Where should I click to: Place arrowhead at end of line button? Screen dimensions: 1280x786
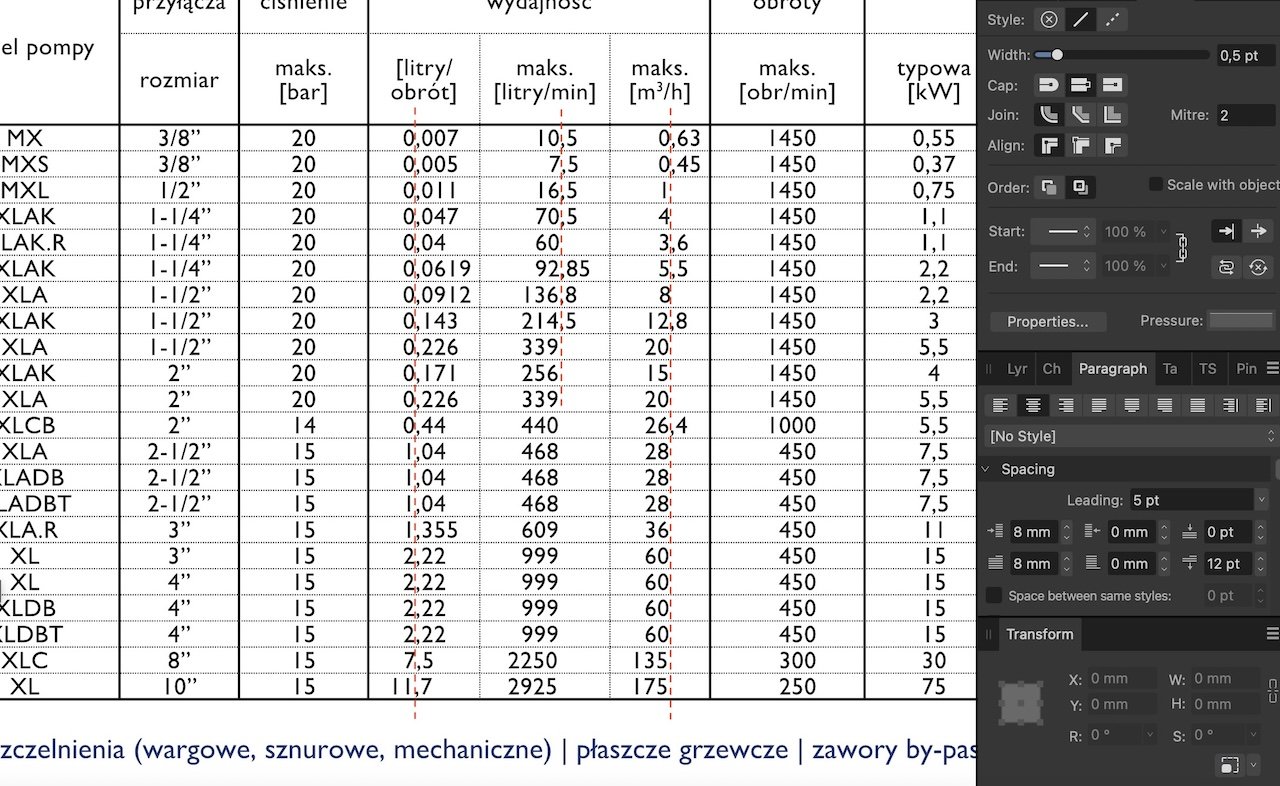(1259, 231)
